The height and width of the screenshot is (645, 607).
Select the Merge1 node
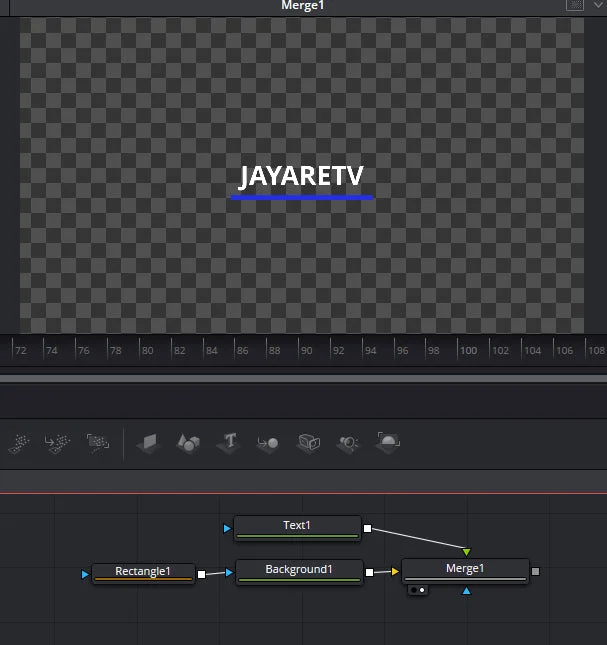click(465, 571)
